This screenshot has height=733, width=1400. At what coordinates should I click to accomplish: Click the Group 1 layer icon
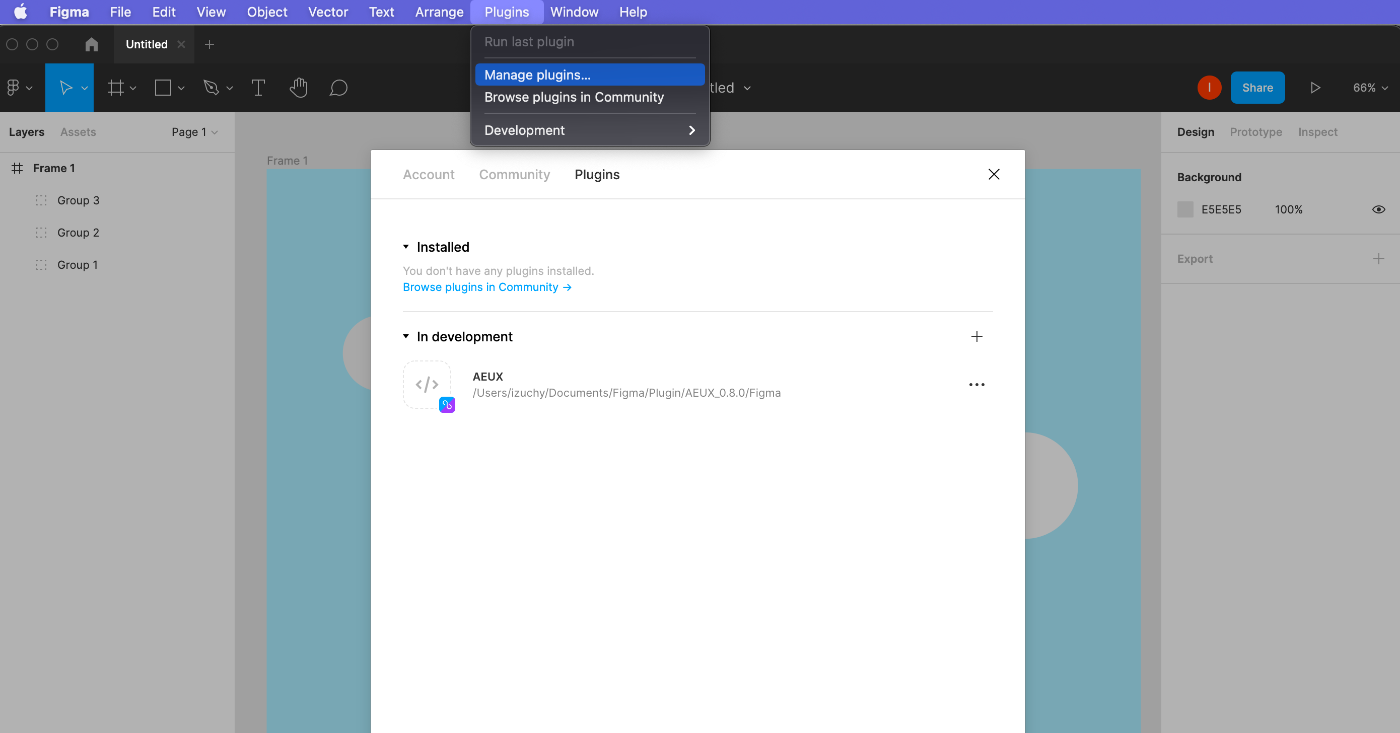coord(41,265)
